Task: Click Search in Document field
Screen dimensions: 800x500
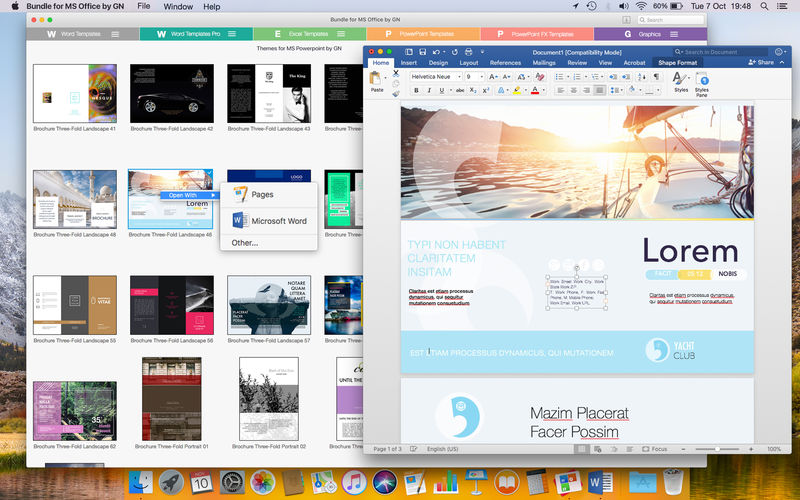Action: point(721,52)
